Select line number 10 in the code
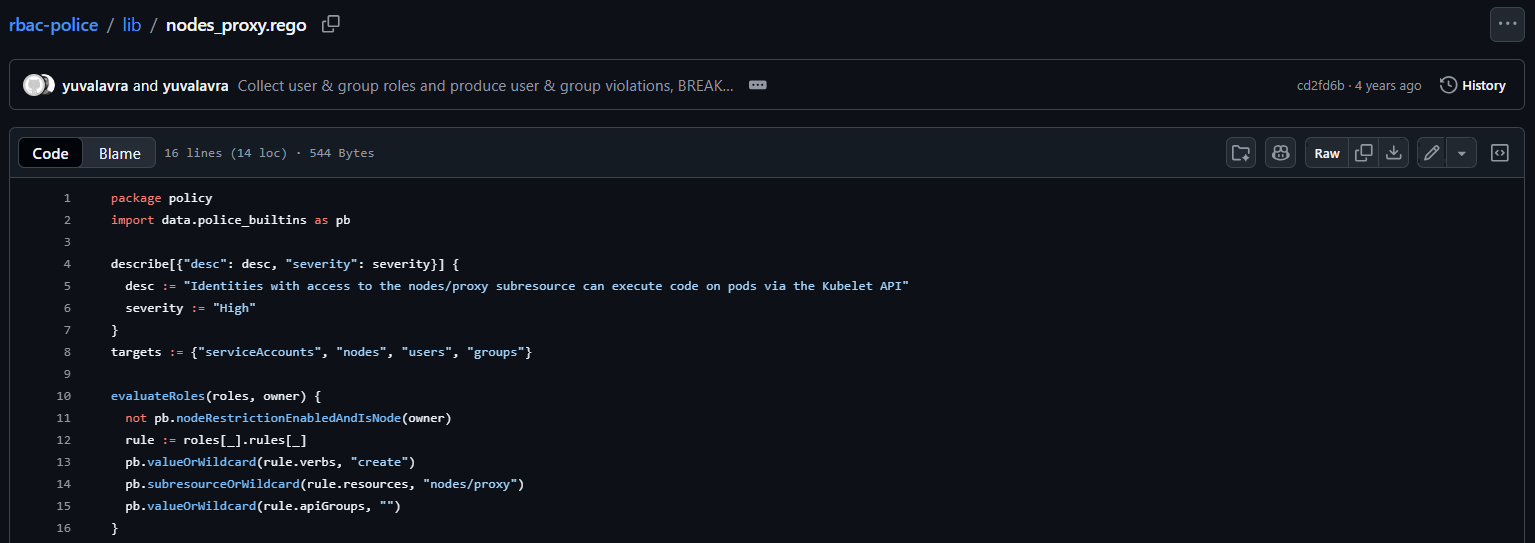The image size is (1535, 543). [x=64, y=396]
